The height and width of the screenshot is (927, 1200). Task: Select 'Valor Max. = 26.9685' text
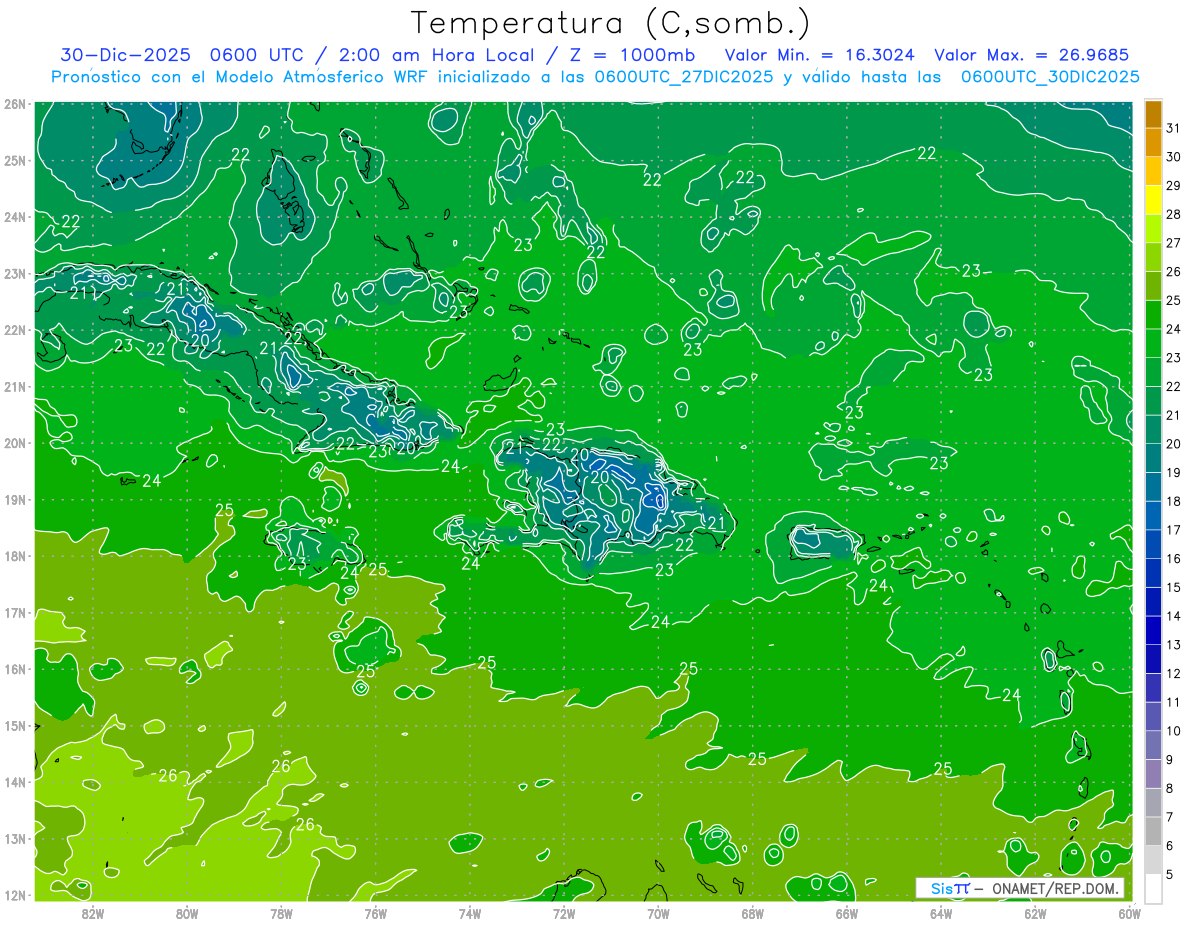pos(1031,55)
